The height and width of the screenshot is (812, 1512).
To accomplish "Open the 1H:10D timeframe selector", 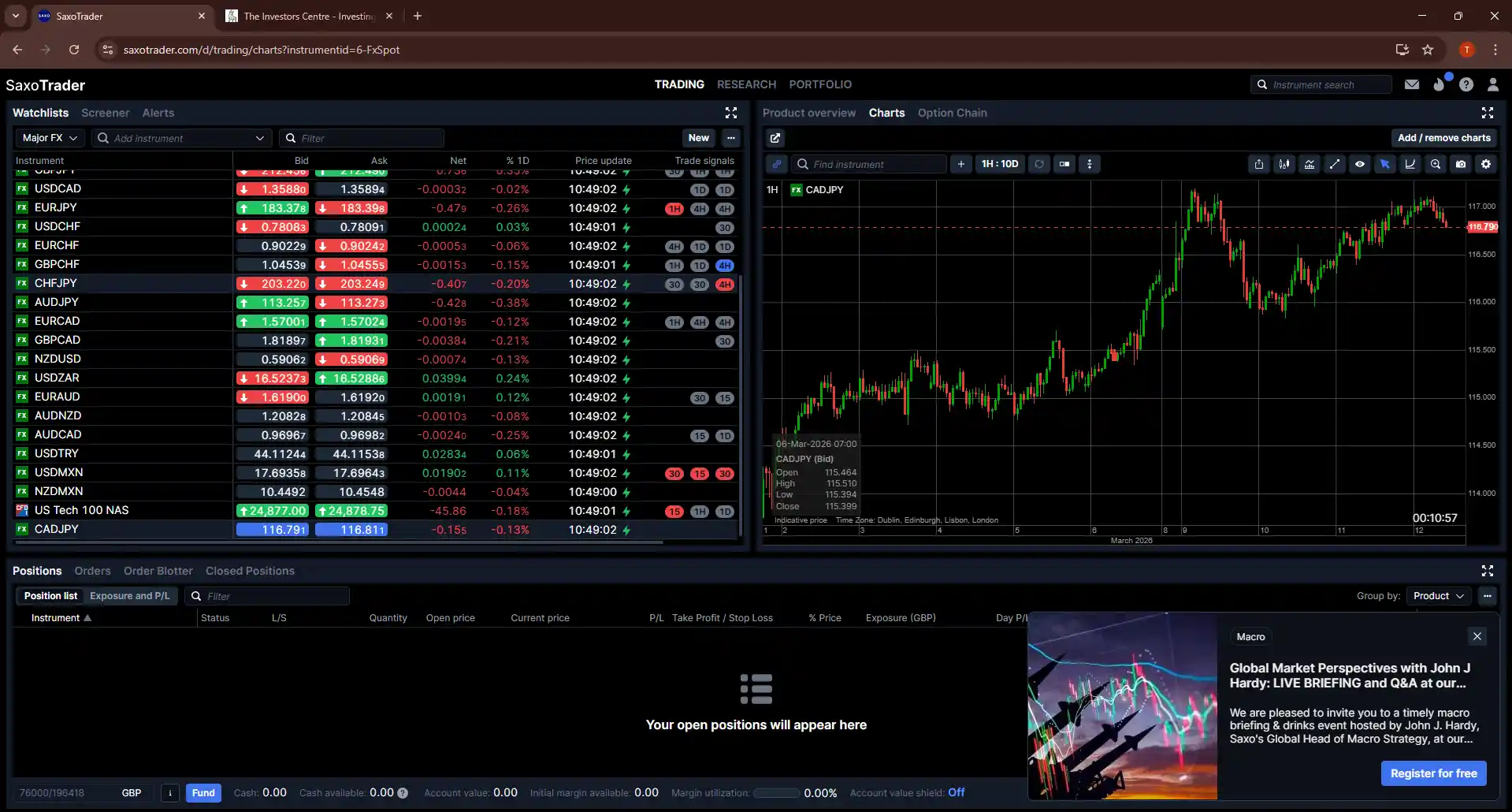I will coord(1000,164).
